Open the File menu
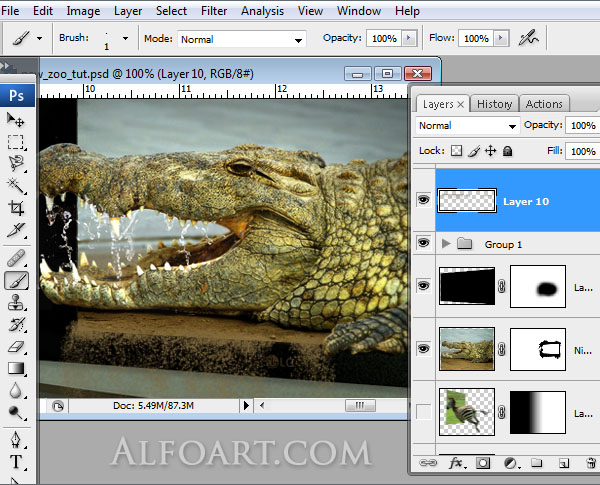 pyautogui.click(x=10, y=11)
